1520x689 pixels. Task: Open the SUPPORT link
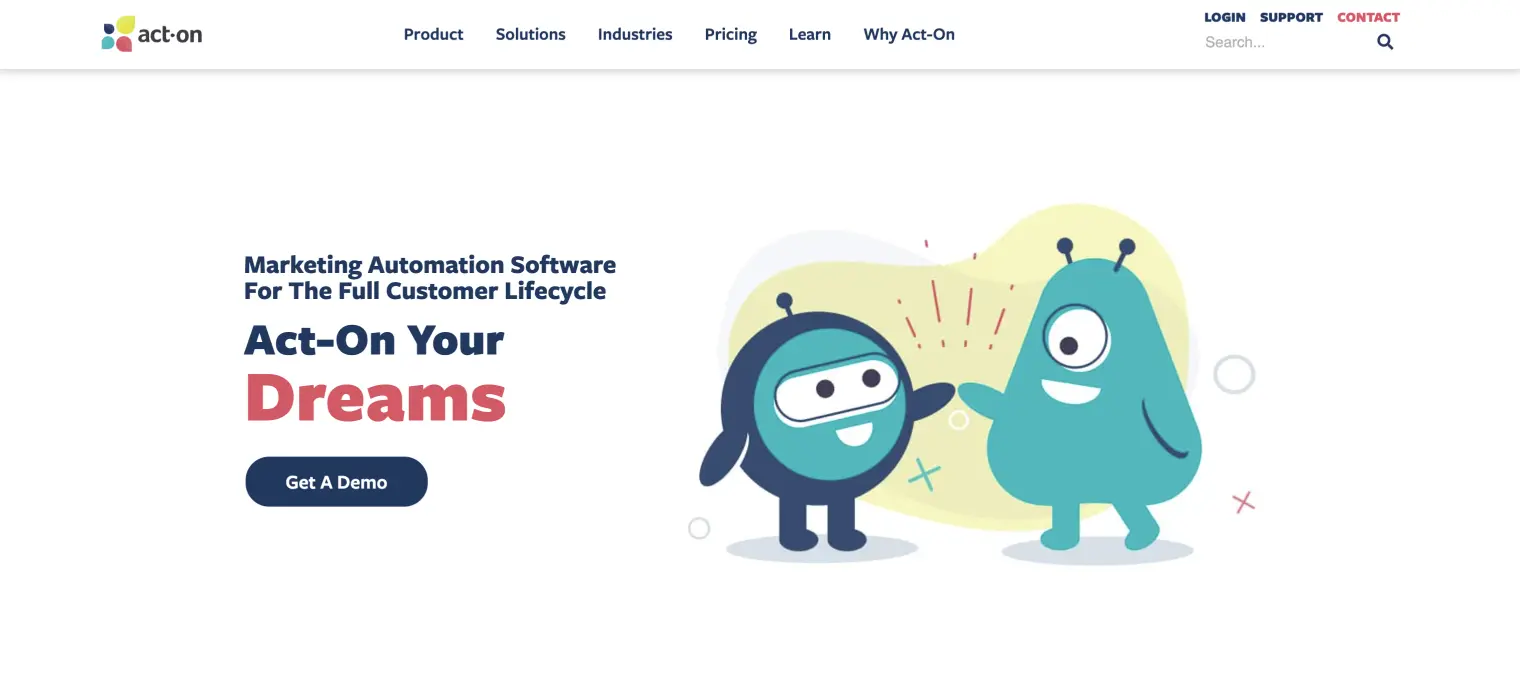tap(1291, 17)
